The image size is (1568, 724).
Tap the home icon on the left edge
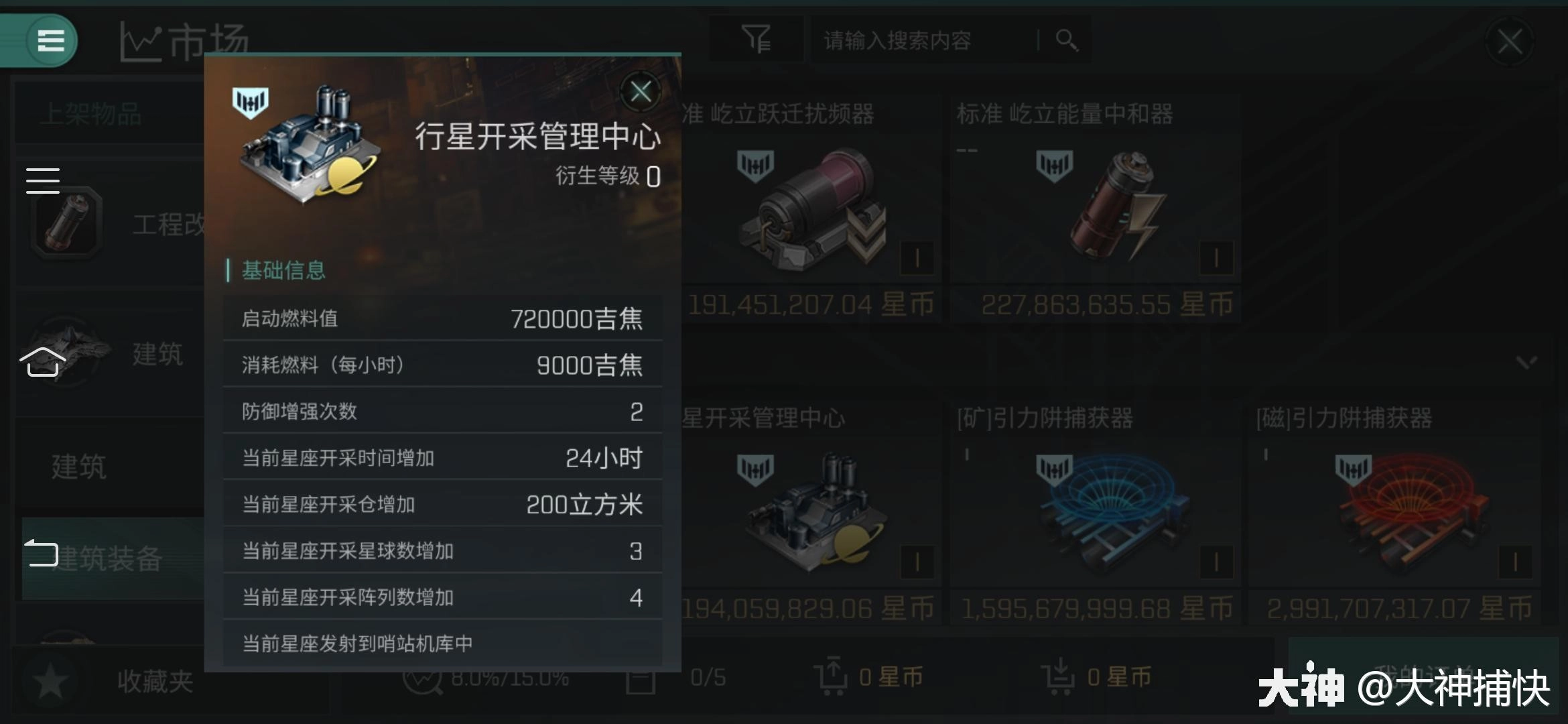[x=43, y=362]
